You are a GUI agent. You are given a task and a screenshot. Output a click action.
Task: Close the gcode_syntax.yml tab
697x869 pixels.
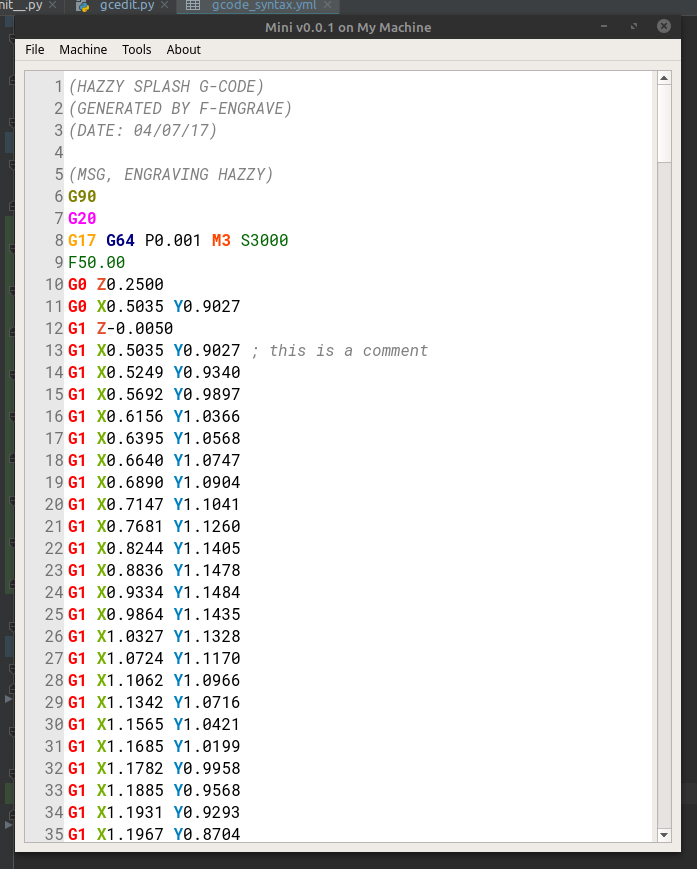click(327, 5)
